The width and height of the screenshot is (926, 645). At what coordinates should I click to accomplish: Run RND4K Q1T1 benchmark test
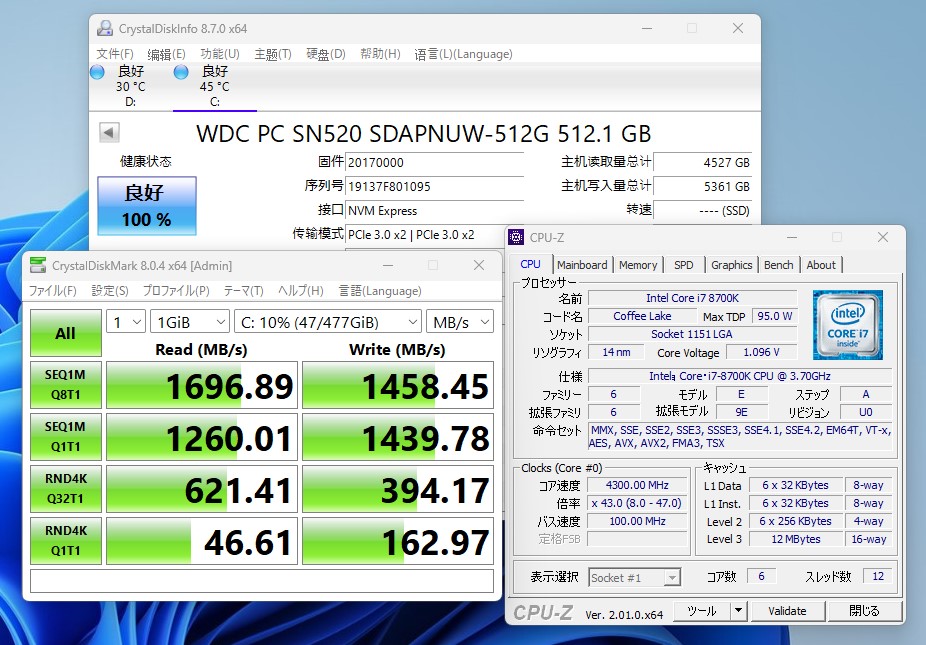click(x=66, y=541)
